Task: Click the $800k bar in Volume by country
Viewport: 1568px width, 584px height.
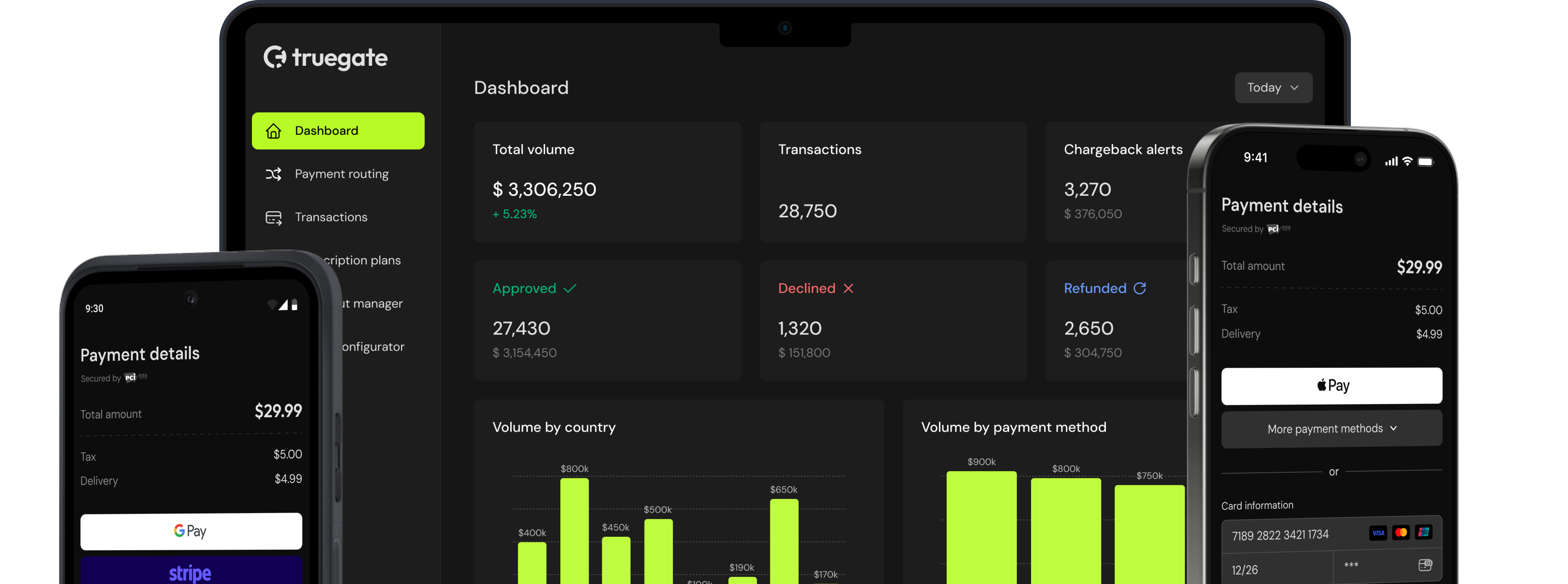Action: pyautogui.click(x=574, y=531)
